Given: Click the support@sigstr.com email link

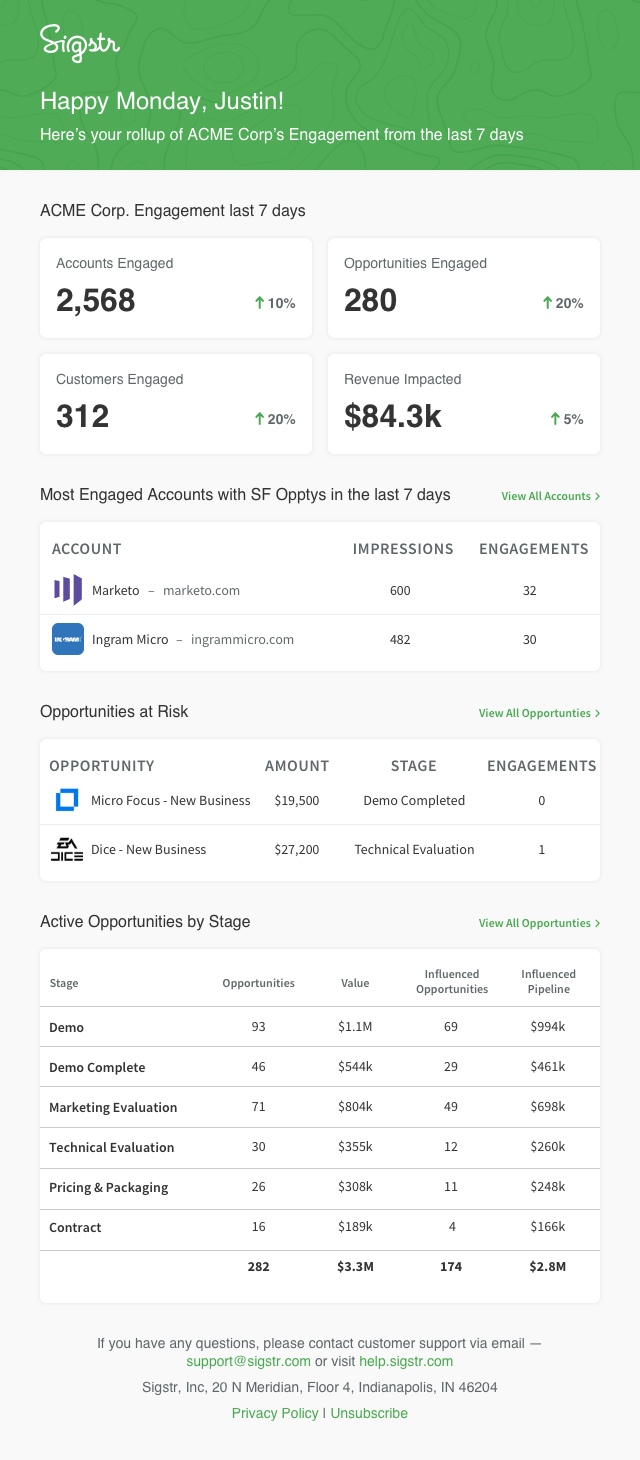Looking at the screenshot, I should point(248,1361).
